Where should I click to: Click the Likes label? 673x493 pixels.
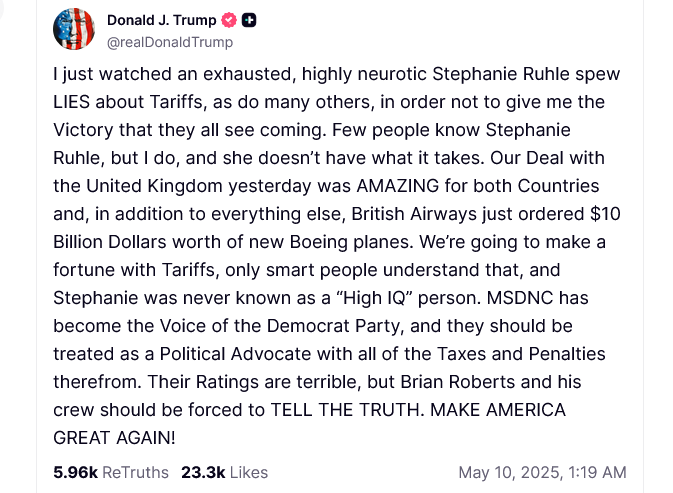[249, 472]
